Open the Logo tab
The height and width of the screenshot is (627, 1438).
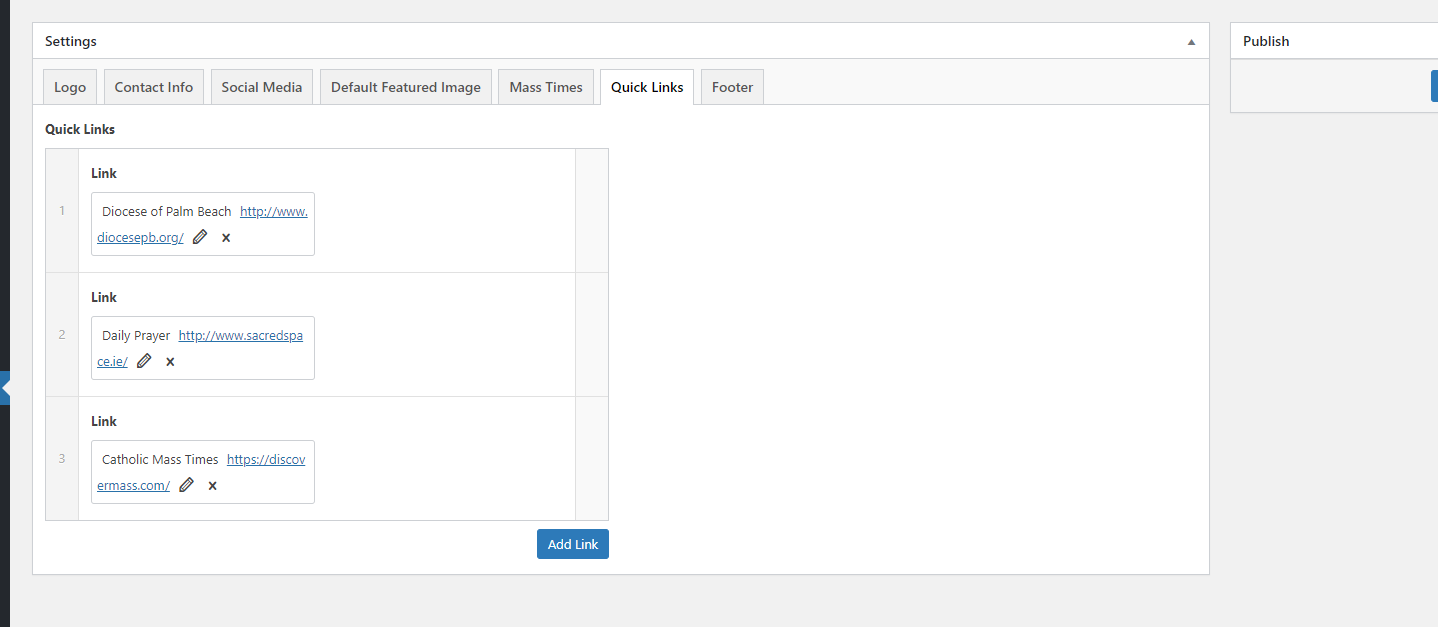(x=70, y=87)
